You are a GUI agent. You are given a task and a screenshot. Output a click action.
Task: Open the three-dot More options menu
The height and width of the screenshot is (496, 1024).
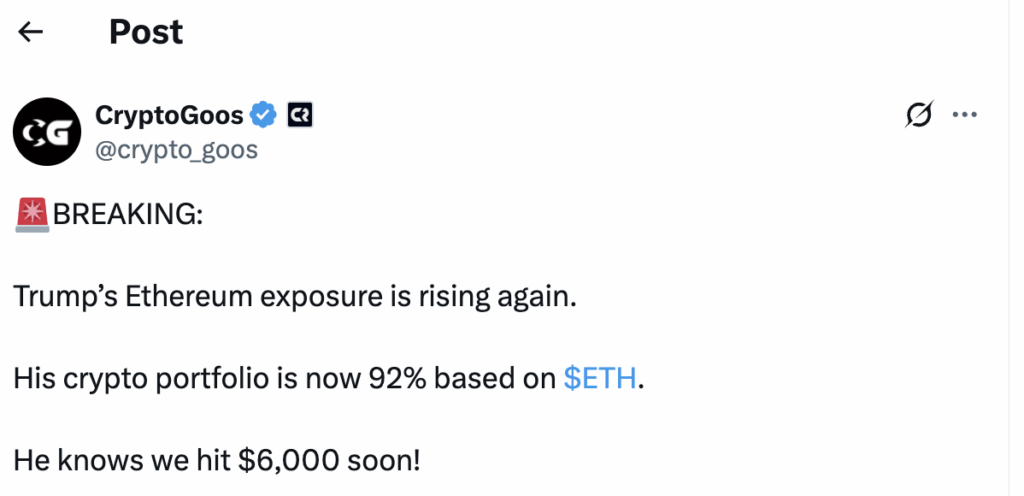(x=965, y=115)
